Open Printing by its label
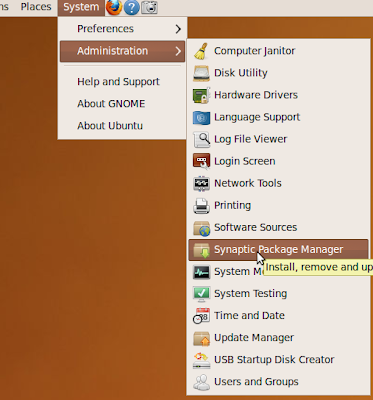 [232, 205]
